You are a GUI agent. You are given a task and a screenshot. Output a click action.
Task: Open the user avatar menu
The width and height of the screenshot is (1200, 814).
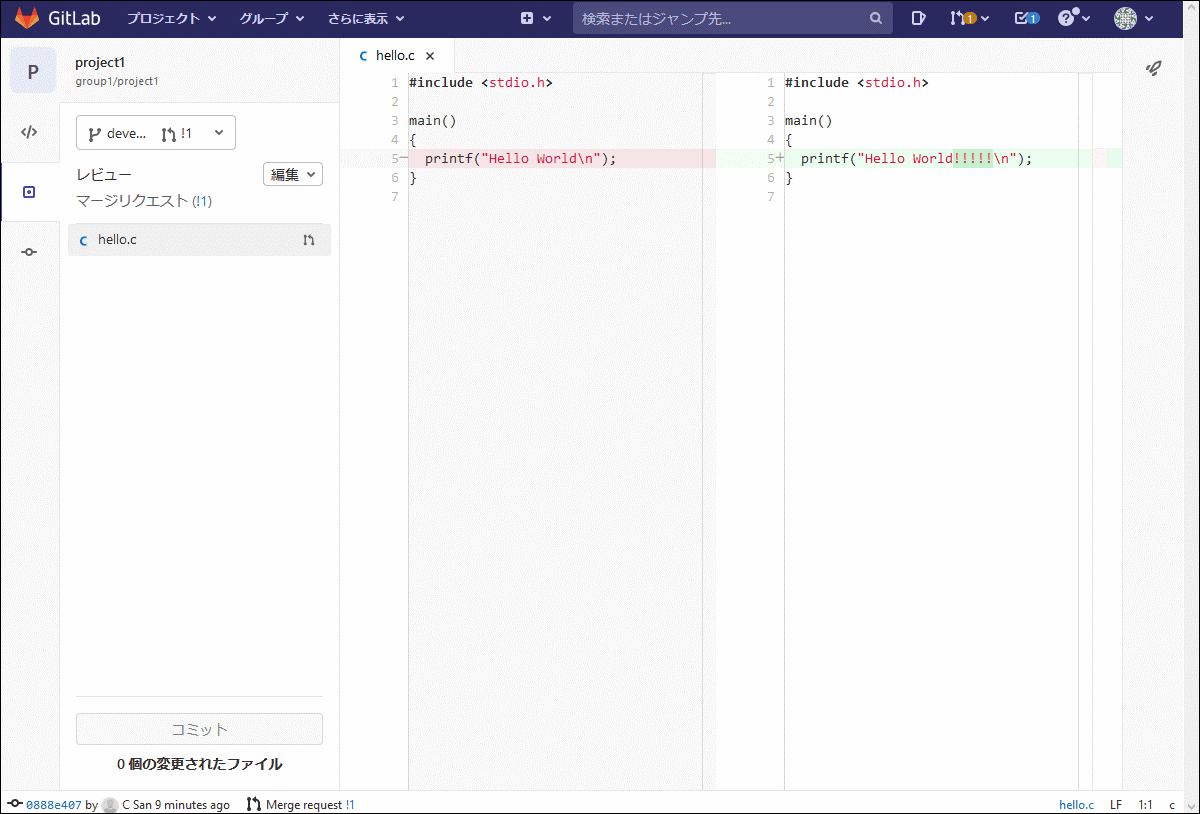point(1134,18)
